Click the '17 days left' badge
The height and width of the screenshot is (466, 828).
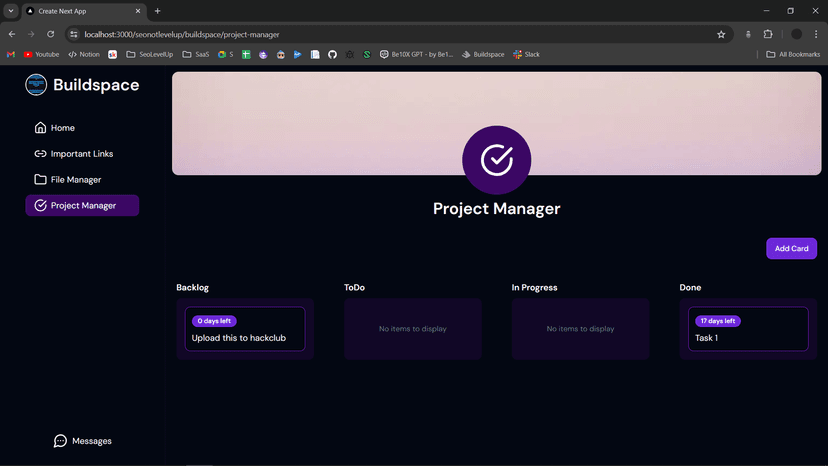point(718,321)
